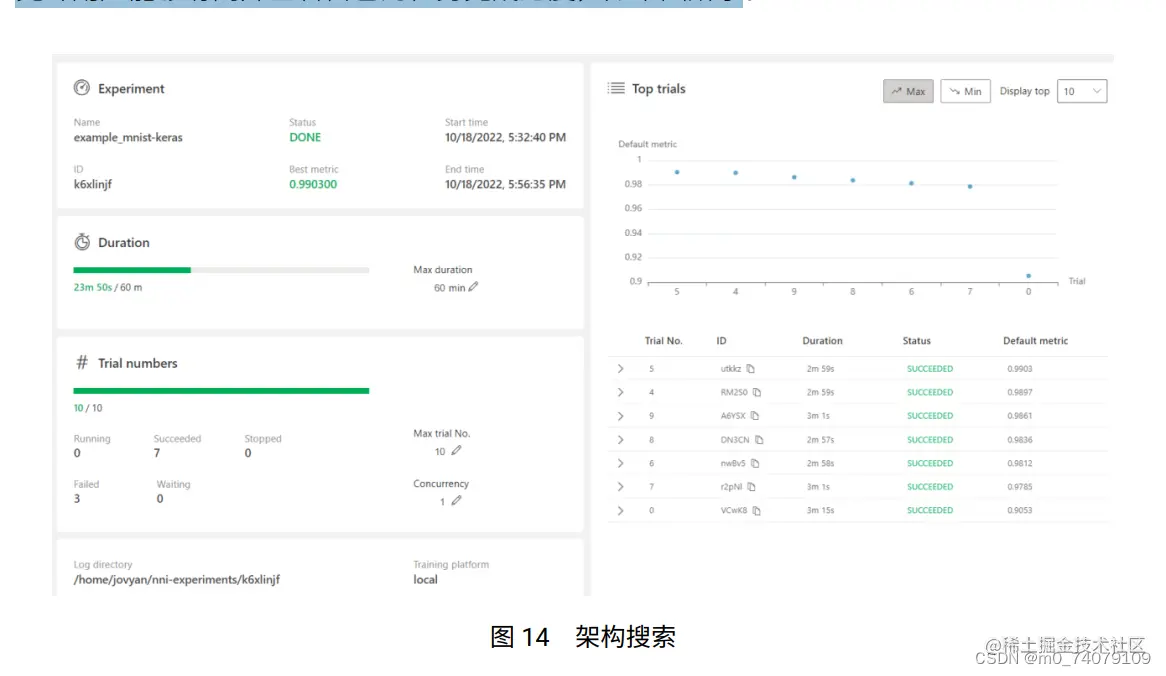Click the trial numbers progress bar
The width and height of the screenshot is (1166, 676).
click(x=221, y=390)
